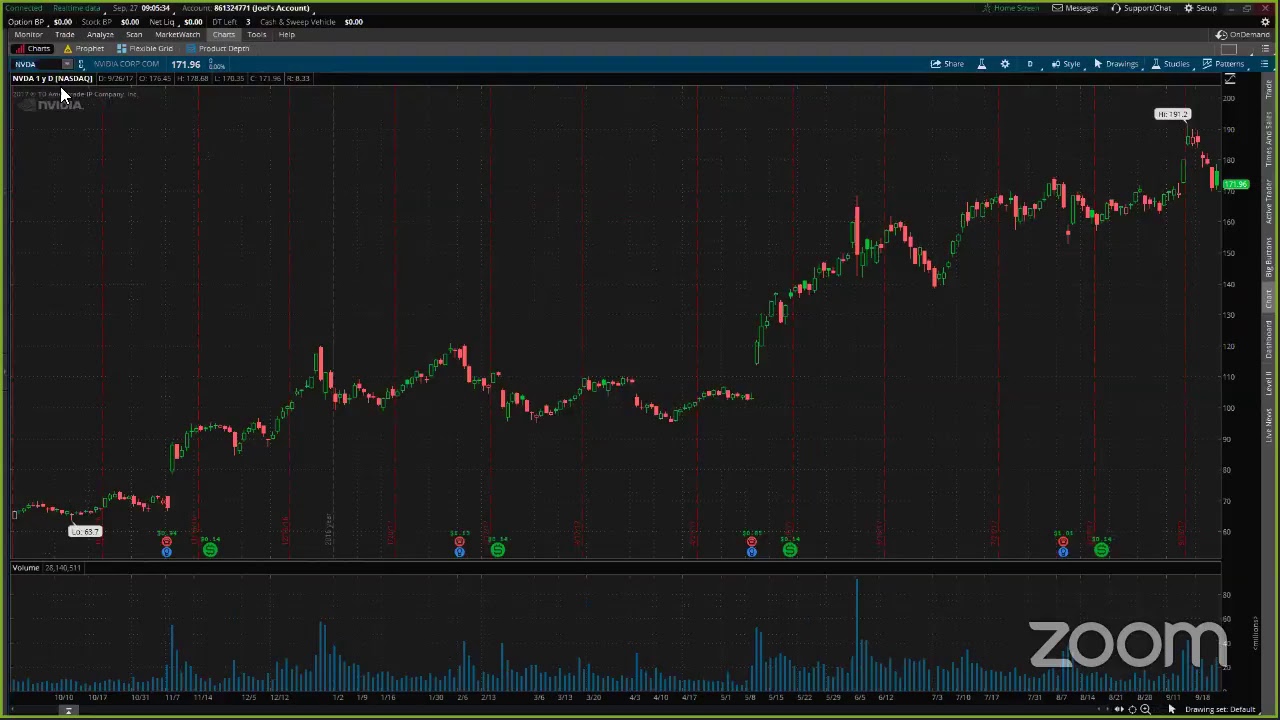
Task: Open the MarketWatch tab
Action: coord(177,34)
